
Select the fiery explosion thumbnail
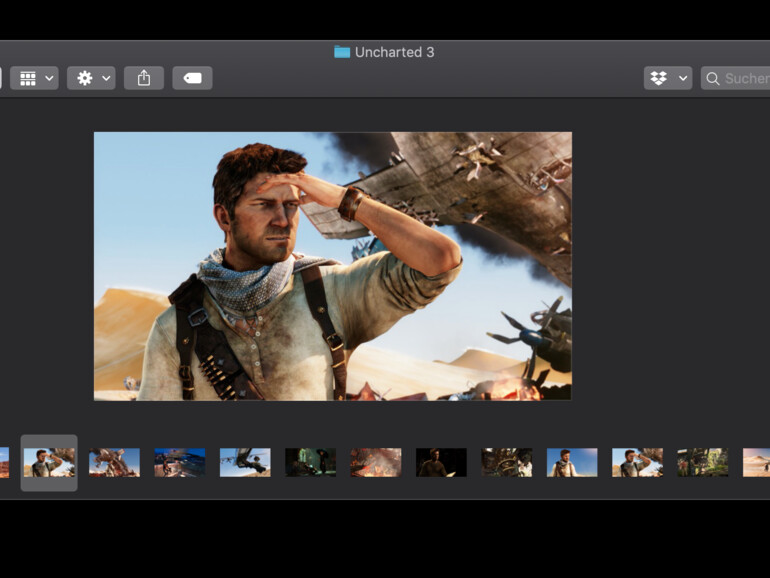[x=376, y=463]
